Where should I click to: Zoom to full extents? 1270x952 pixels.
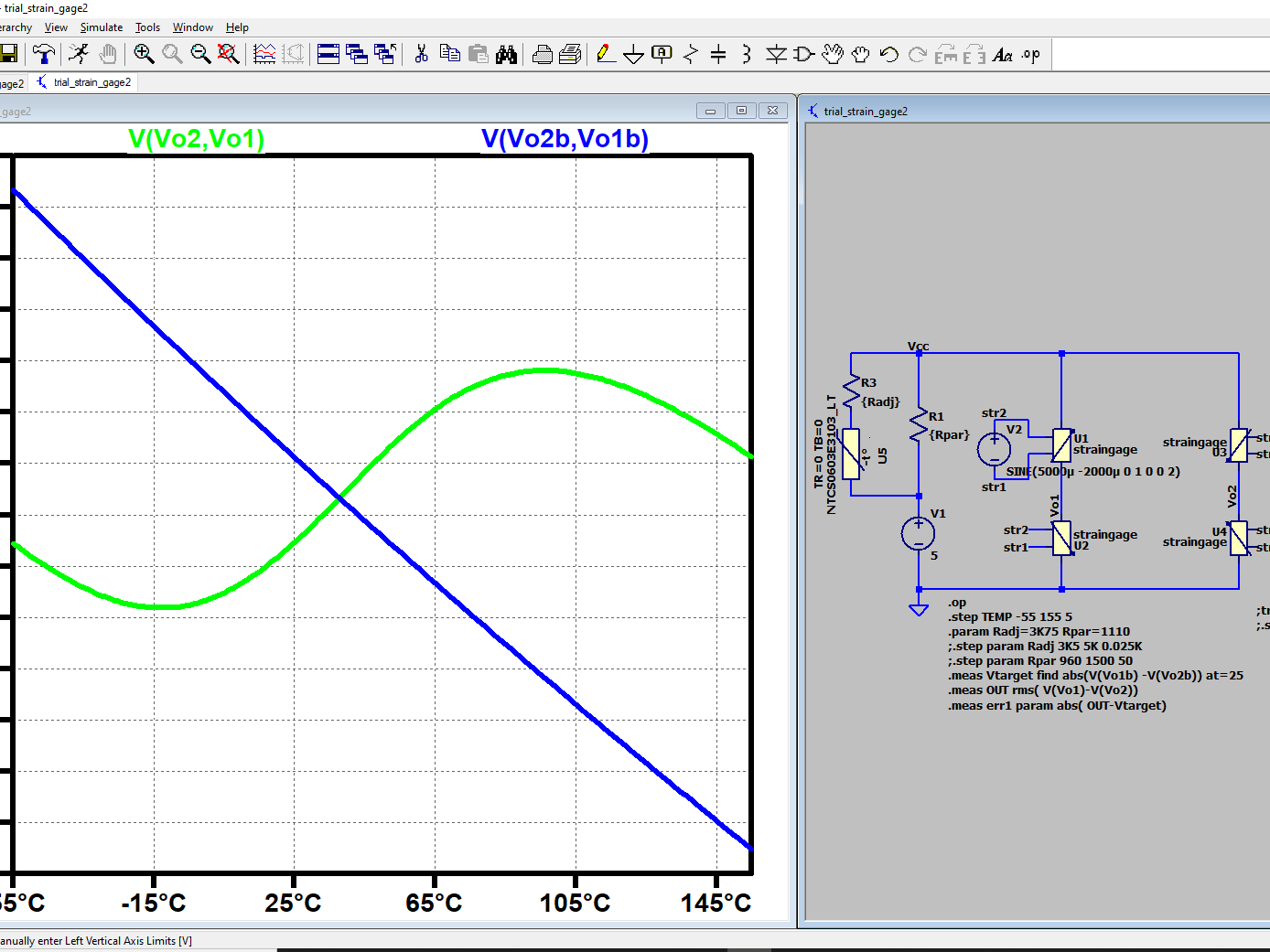pyautogui.click(x=228, y=55)
